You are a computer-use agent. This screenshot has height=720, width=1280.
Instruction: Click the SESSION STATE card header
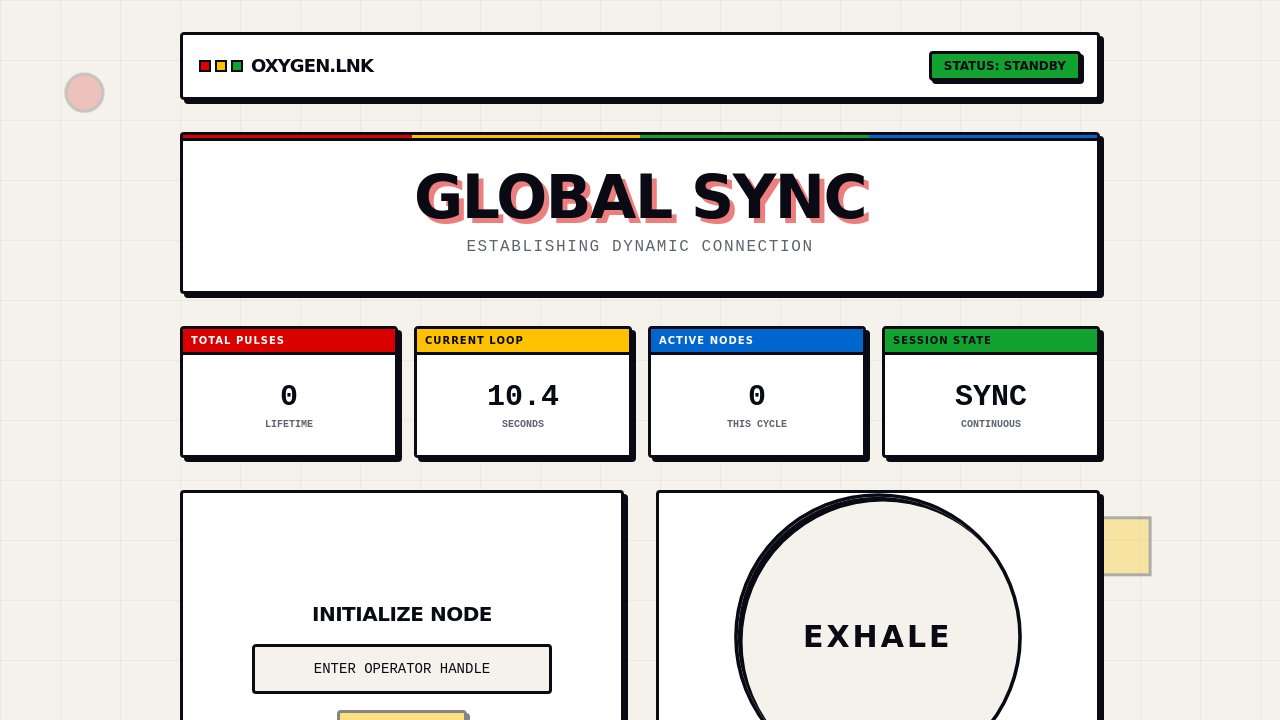[991, 340]
